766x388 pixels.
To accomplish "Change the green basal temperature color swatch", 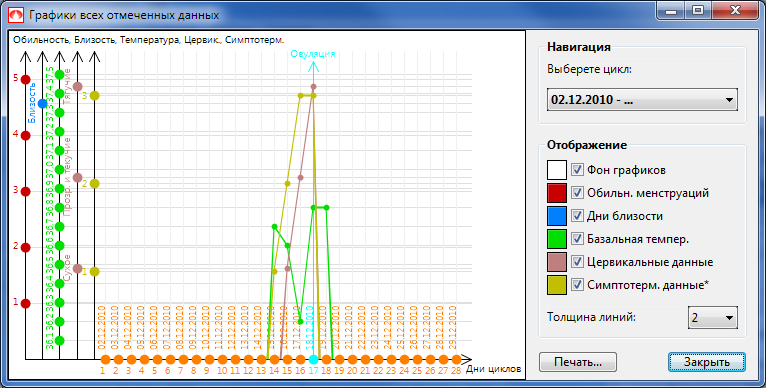I will click(x=557, y=239).
